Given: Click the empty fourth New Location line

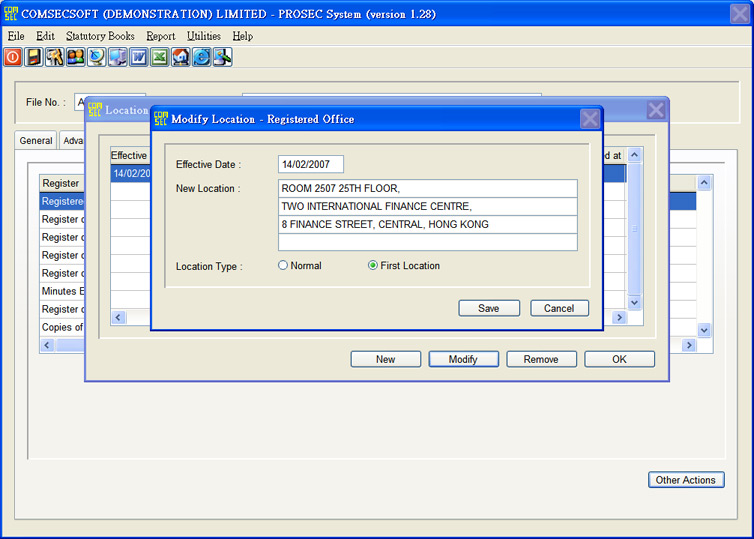Looking at the screenshot, I should pos(427,242).
